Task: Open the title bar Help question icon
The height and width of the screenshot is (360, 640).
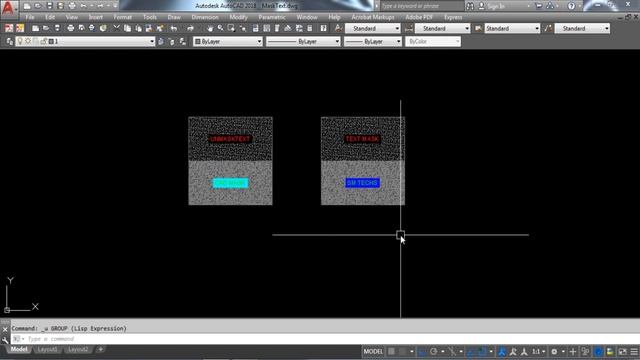Action: coord(571,6)
